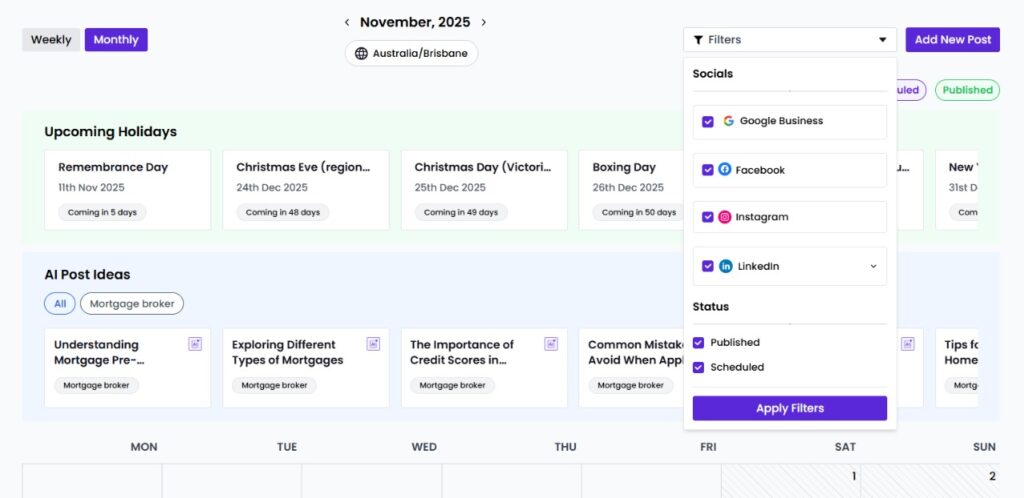Image resolution: width=1024 pixels, height=498 pixels.
Task: Click the Facebook logo icon
Action: [x=725, y=170]
